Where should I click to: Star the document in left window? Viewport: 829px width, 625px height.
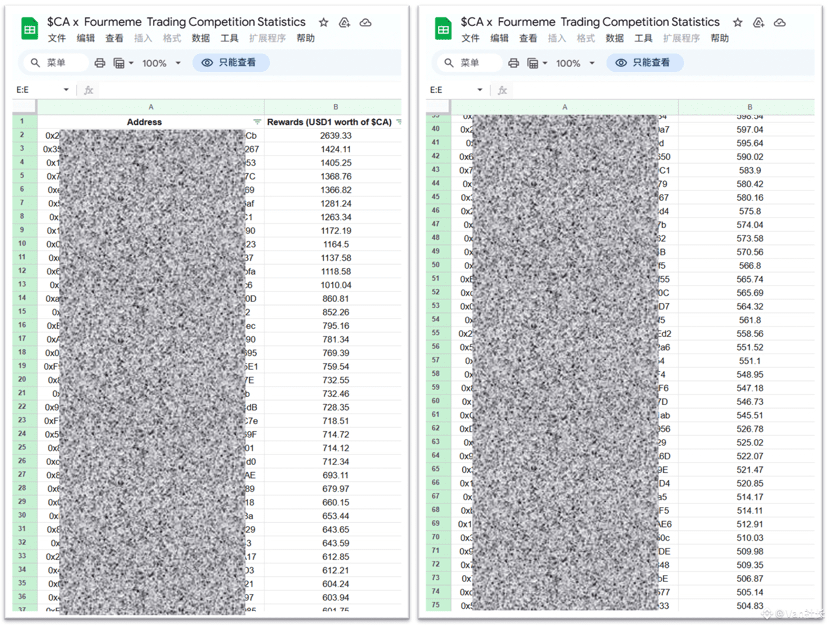pos(324,22)
